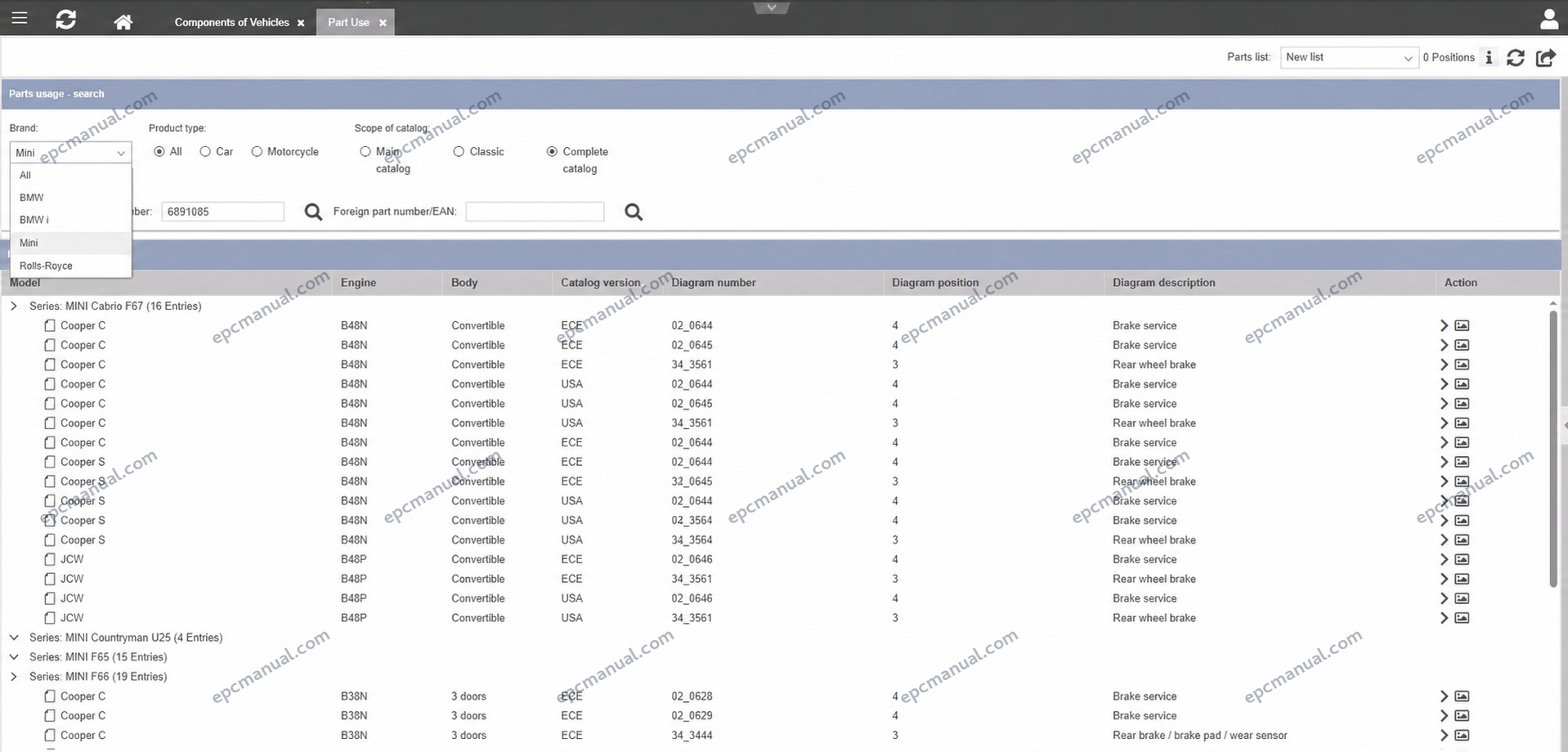
Task: Toggle the MINI F65 series group
Action: (x=14, y=657)
